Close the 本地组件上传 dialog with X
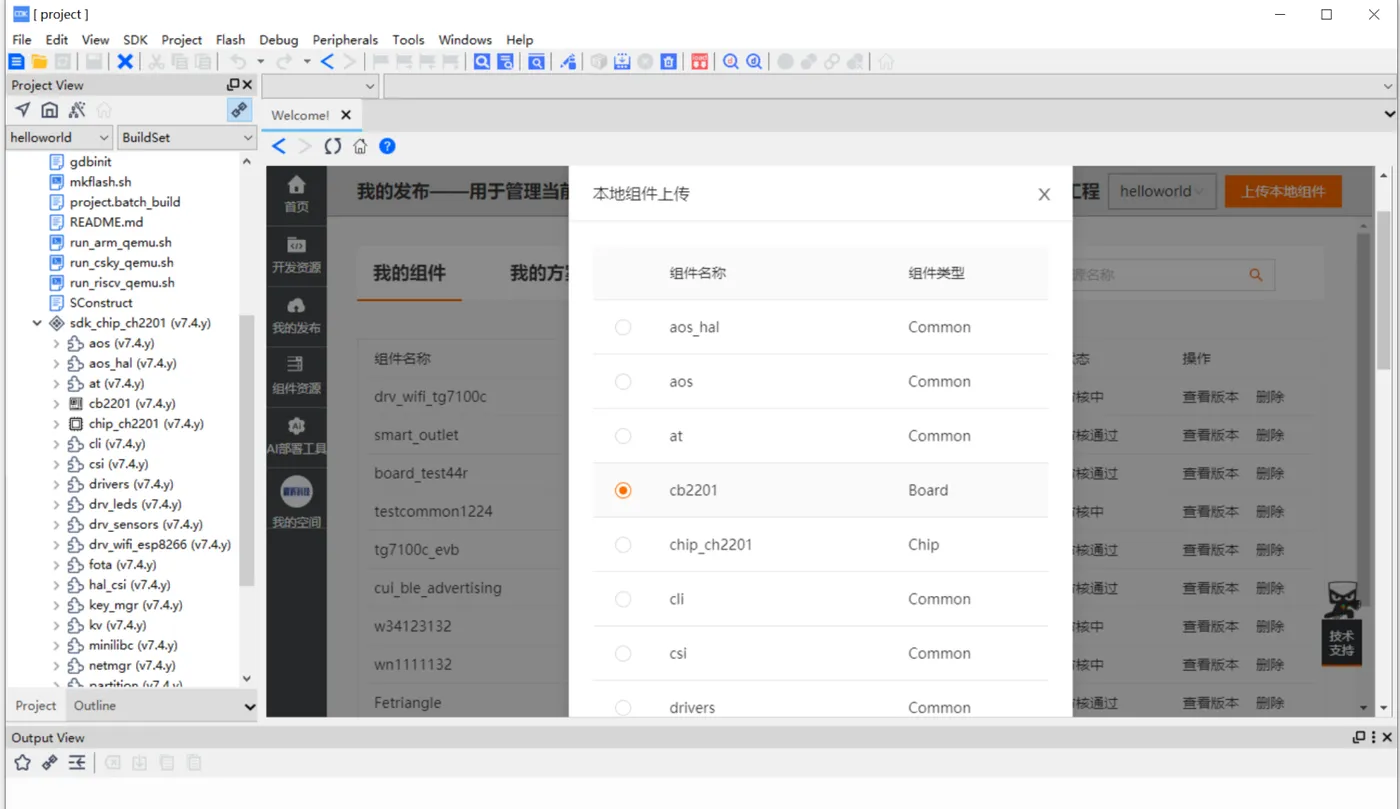The image size is (1400, 809). (1044, 194)
